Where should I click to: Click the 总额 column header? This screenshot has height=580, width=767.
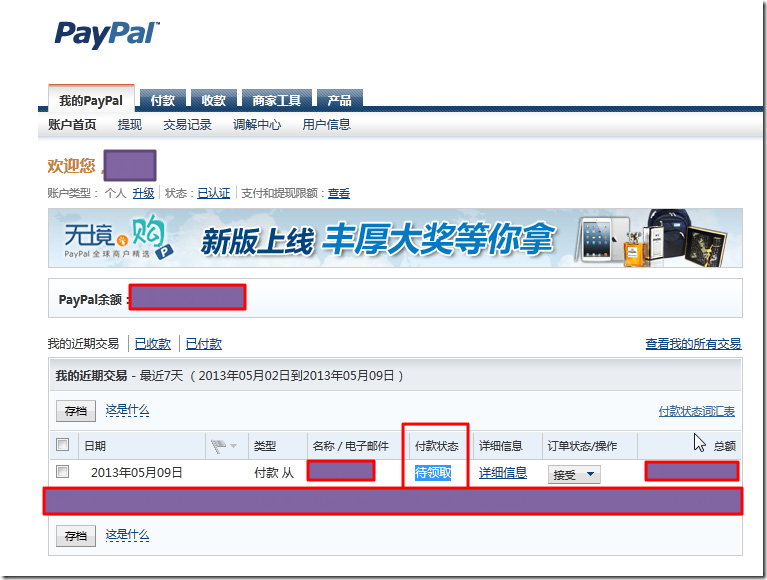[724, 446]
